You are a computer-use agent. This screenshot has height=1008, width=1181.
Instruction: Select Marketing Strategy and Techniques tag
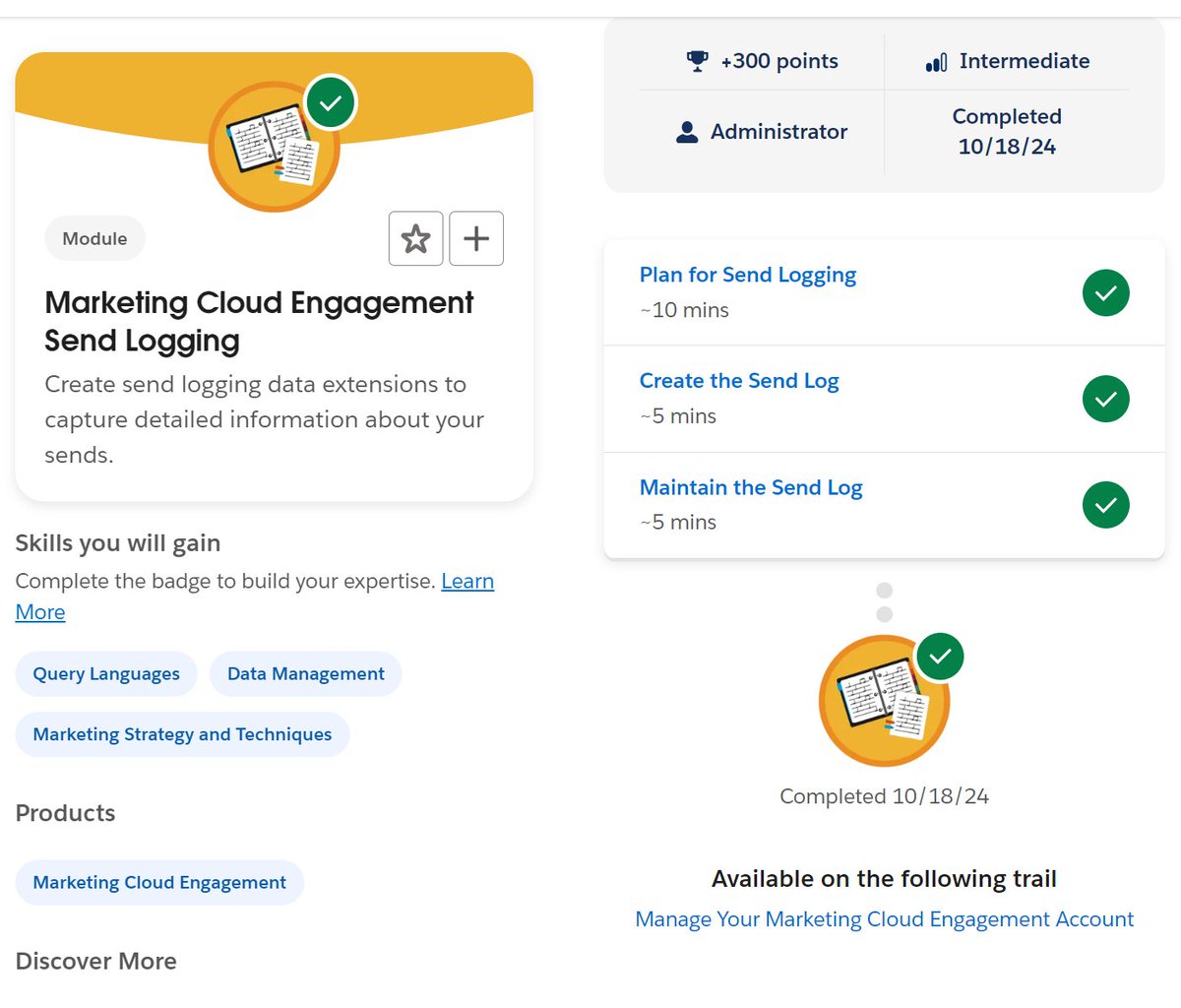(x=182, y=734)
